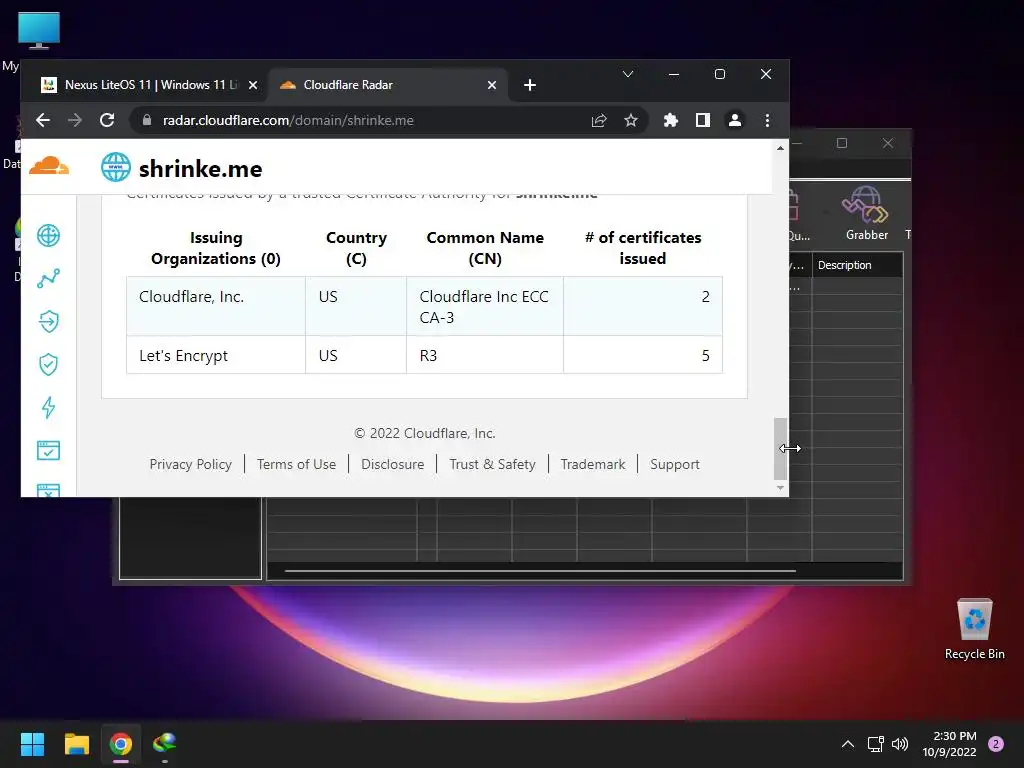This screenshot has width=1024, height=768.
Task: Click the scrollbar up arrow
Action: (x=780, y=148)
